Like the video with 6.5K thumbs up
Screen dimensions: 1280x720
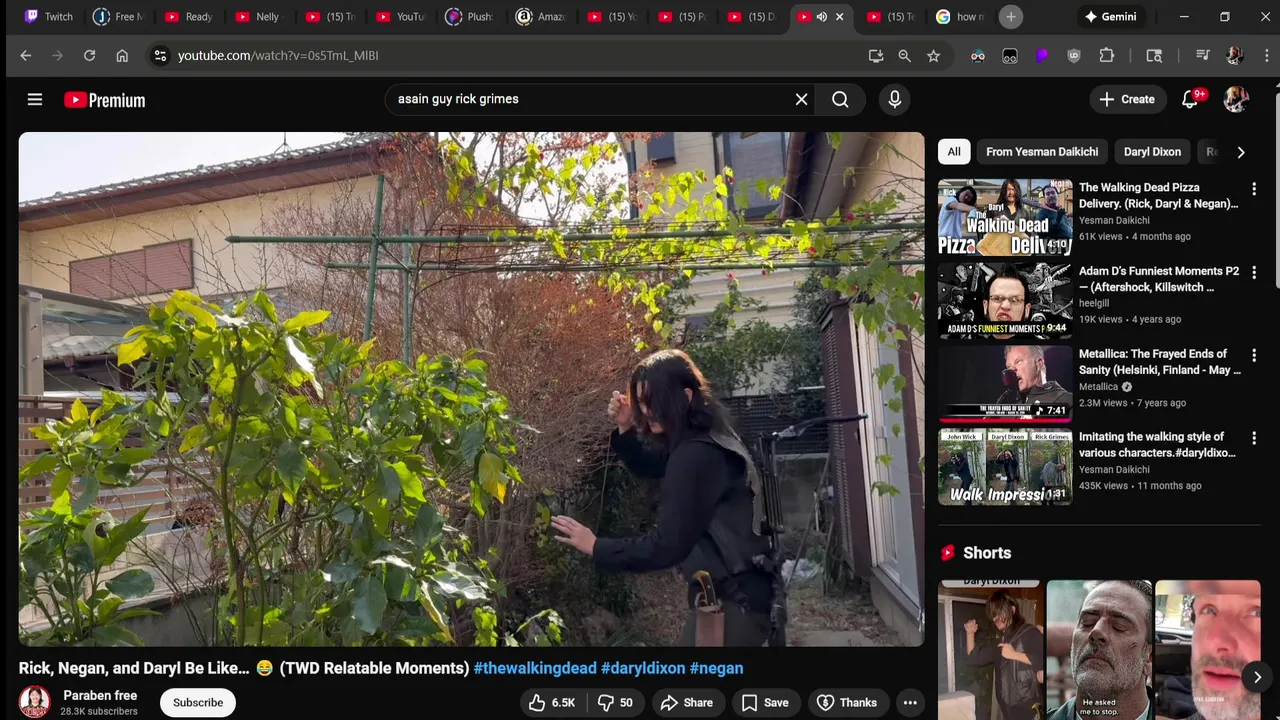click(551, 702)
